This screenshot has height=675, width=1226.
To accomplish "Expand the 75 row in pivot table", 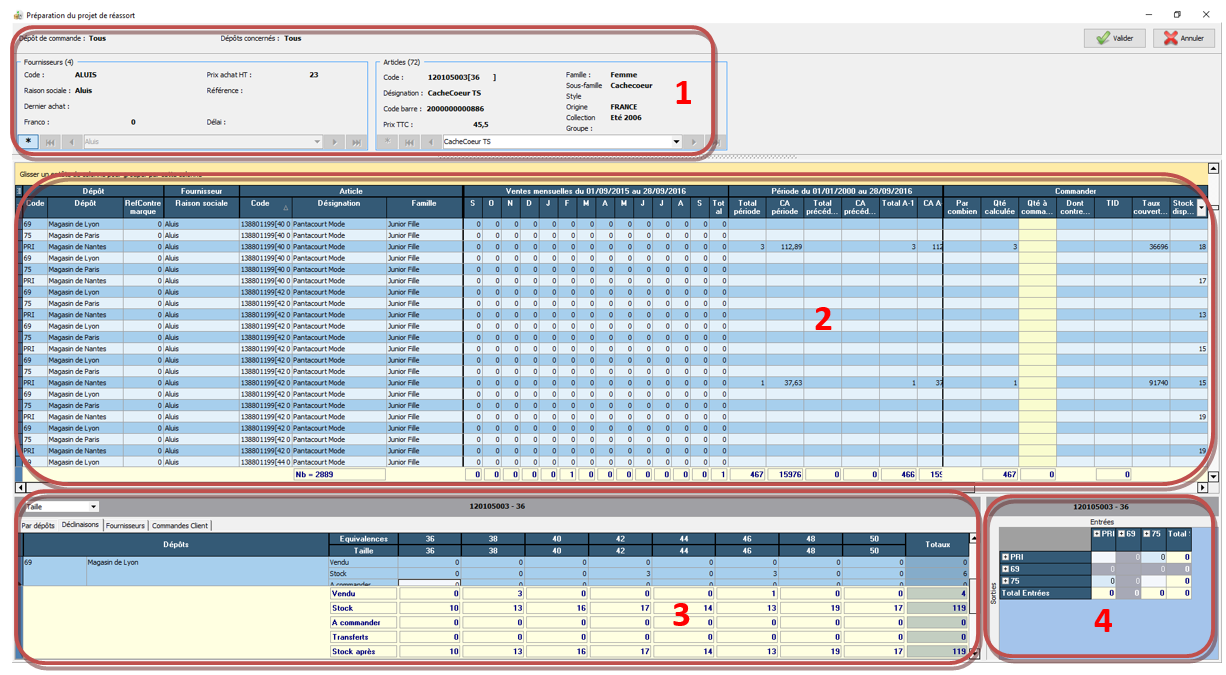I will coord(1005,581).
